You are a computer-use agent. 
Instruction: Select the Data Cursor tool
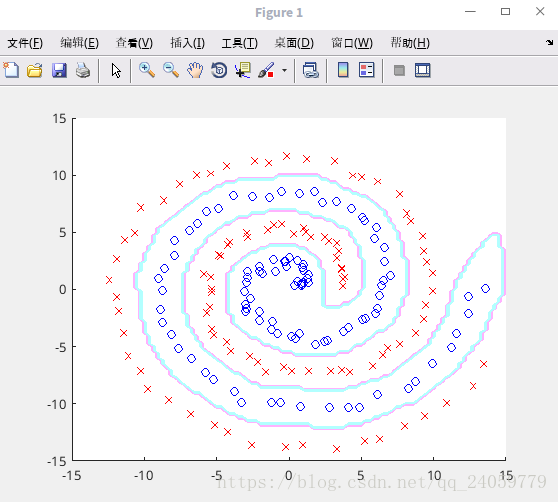[243, 70]
